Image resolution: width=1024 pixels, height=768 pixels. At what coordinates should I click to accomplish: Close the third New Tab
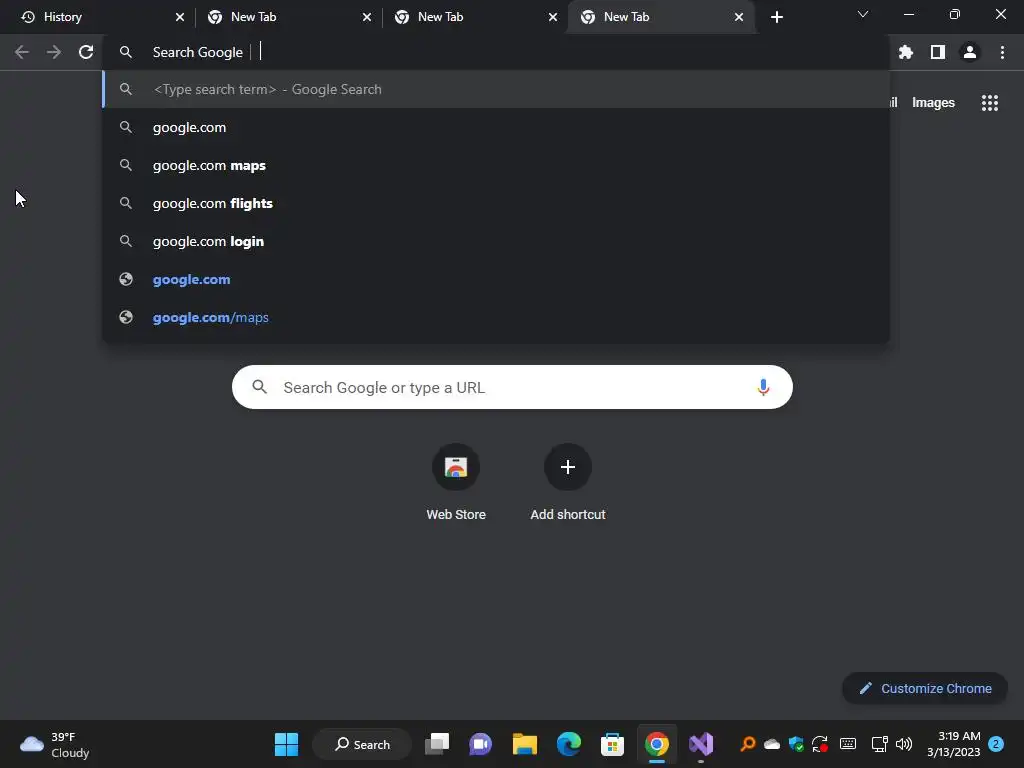(x=553, y=18)
